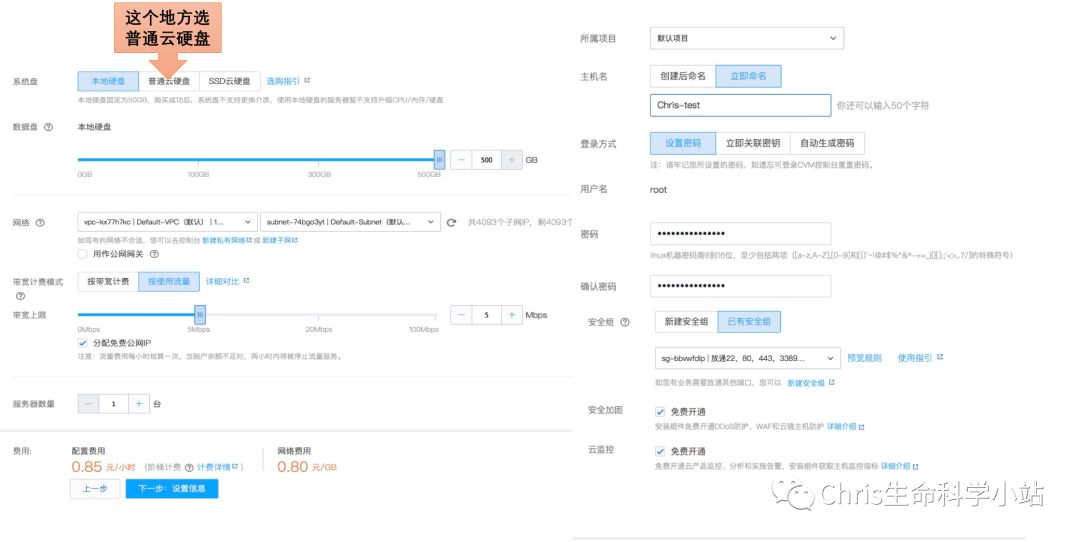Screen dimensions: 1080x542
Task: Open the Default-VPC network dropdown
Action: (167, 222)
